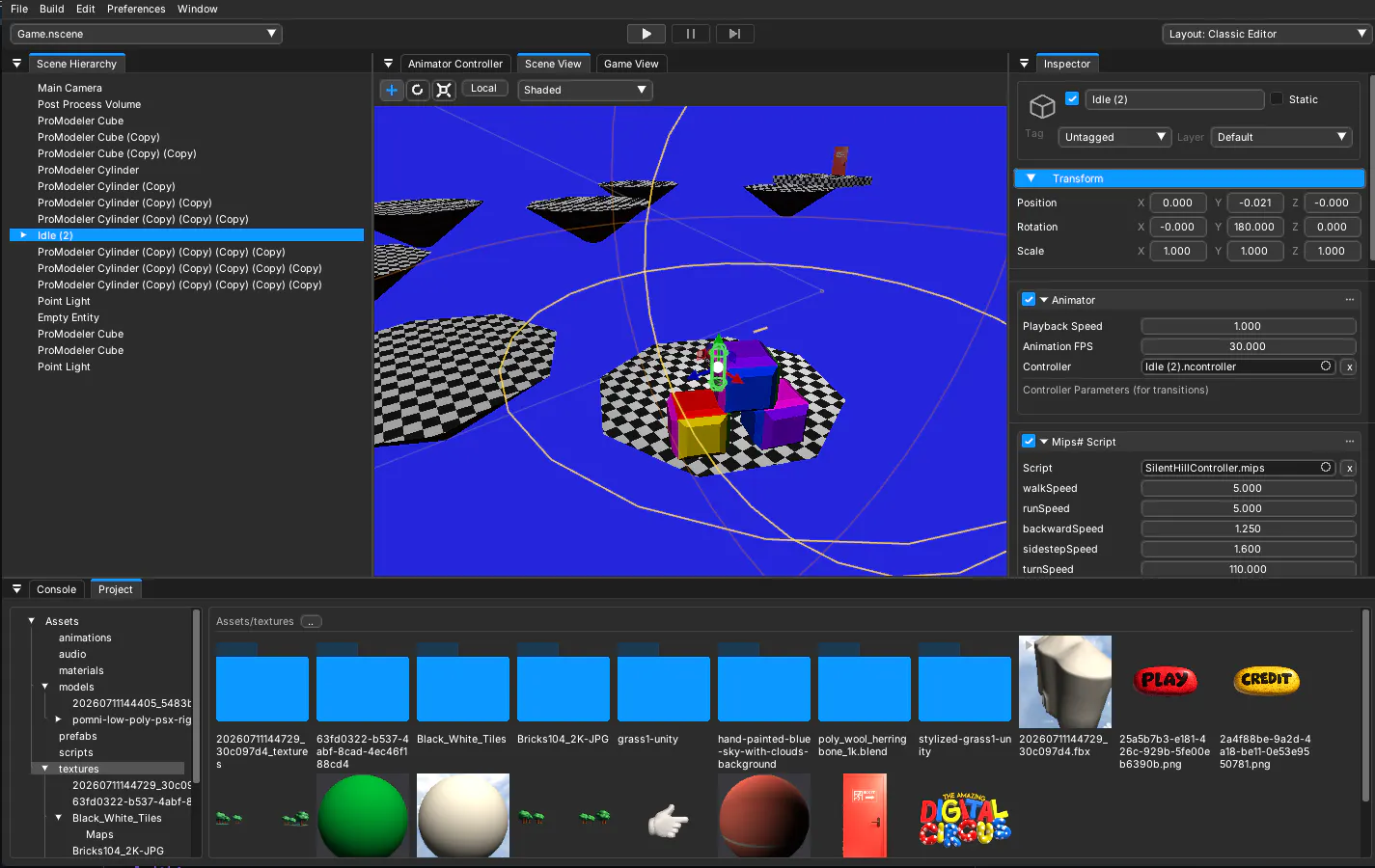Toggle the entity enabled checkbox beside Idle (2)
The height and width of the screenshot is (868, 1375).
pyautogui.click(x=1072, y=98)
